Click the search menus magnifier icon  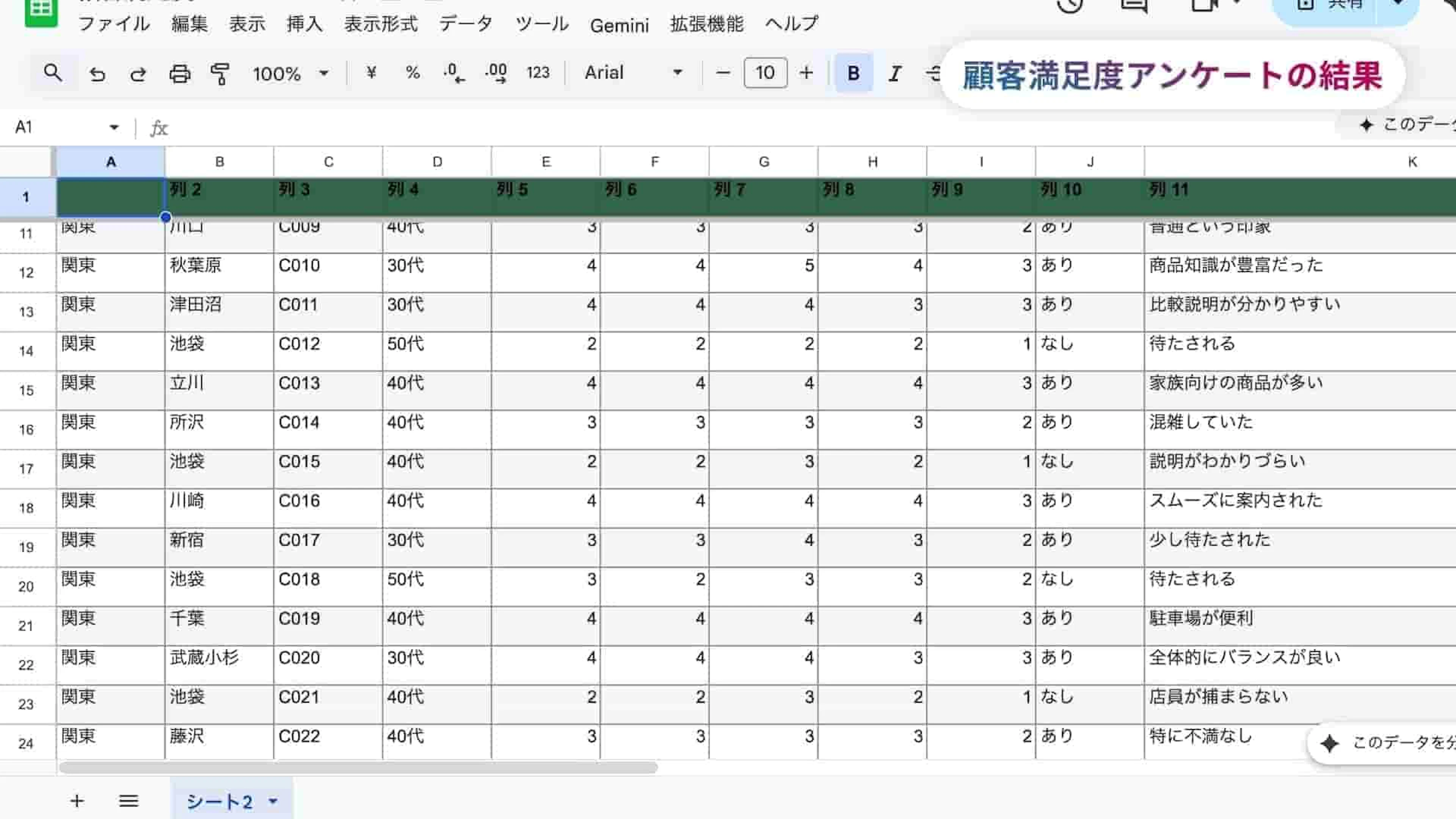pos(53,73)
